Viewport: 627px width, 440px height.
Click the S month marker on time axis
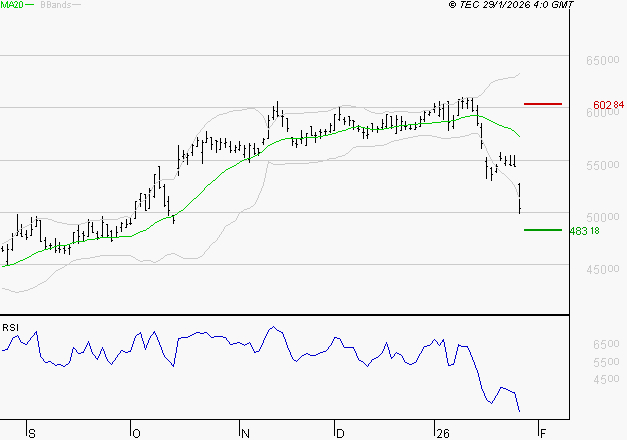32,433
